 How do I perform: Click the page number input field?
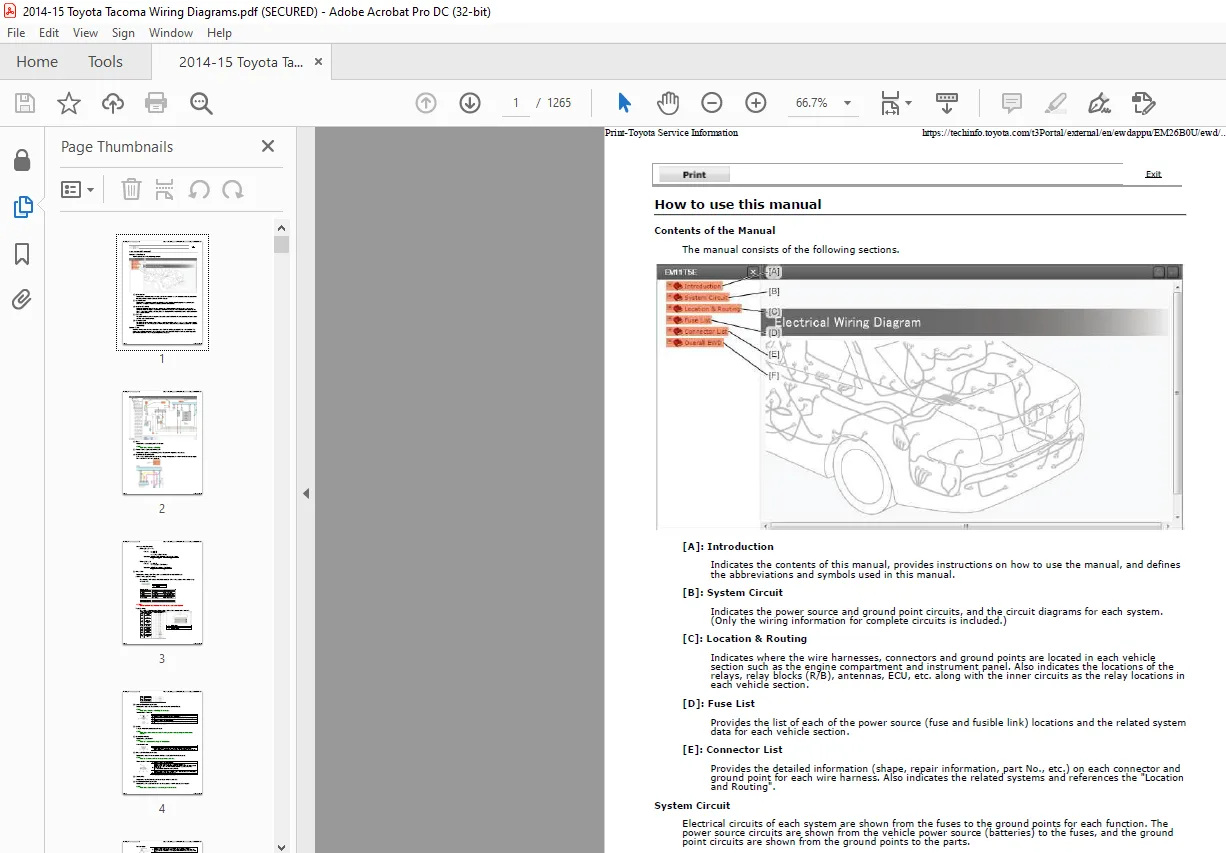[x=516, y=103]
